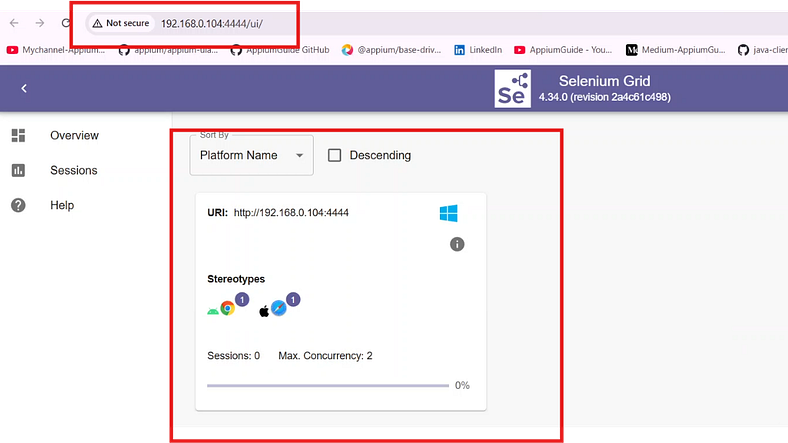Click the Apple logo stereotype icon

point(264,311)
